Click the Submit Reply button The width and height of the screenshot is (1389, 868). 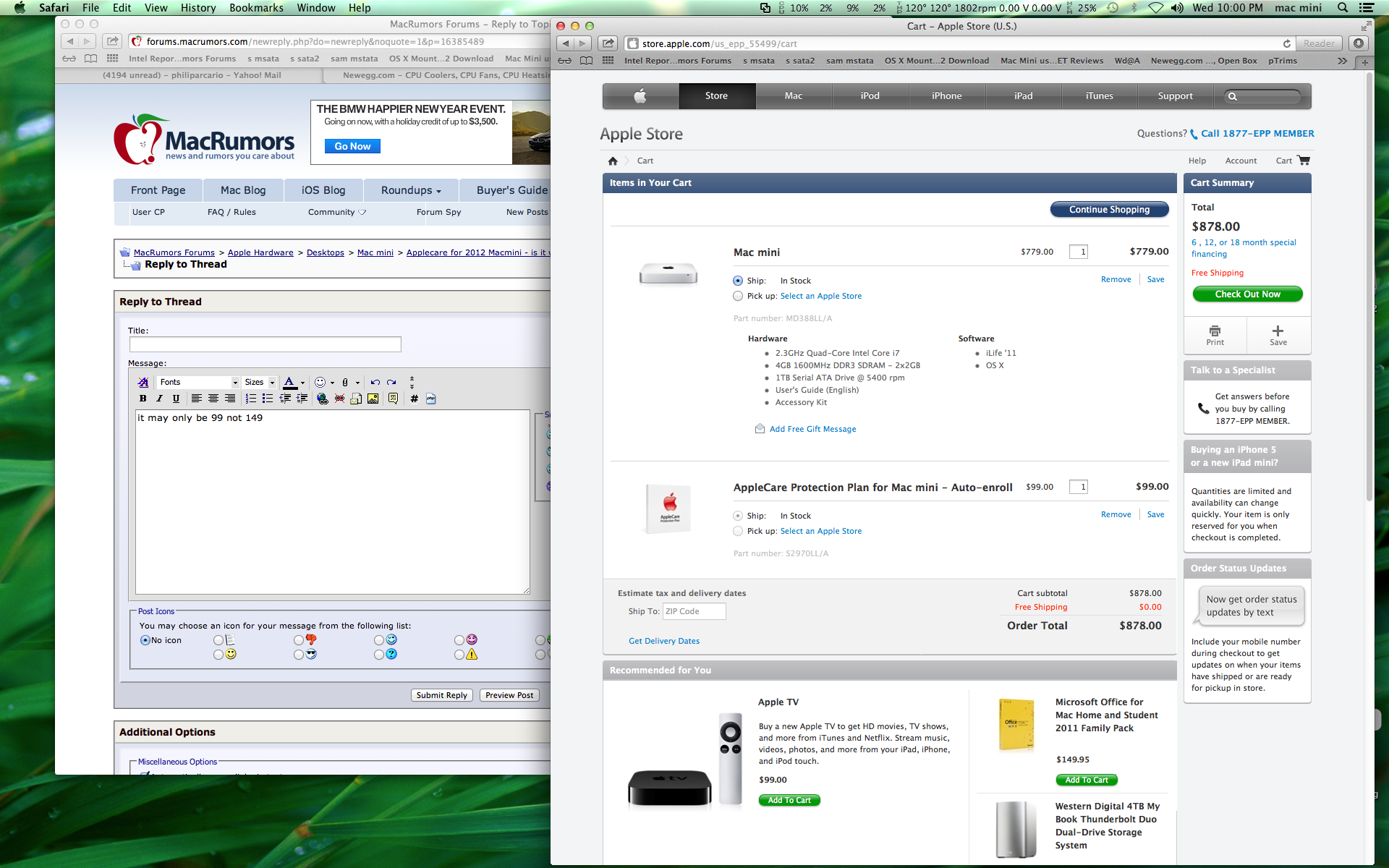441,695
